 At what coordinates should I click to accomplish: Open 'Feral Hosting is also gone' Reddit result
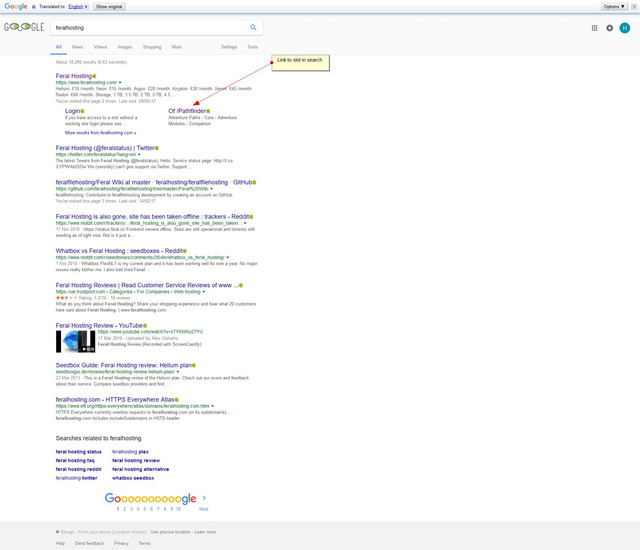(x=152, y=217)
